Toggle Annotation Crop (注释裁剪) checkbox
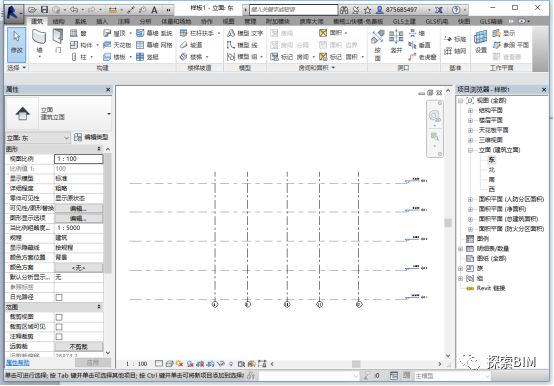554x386 pixels. coord(59,337)
